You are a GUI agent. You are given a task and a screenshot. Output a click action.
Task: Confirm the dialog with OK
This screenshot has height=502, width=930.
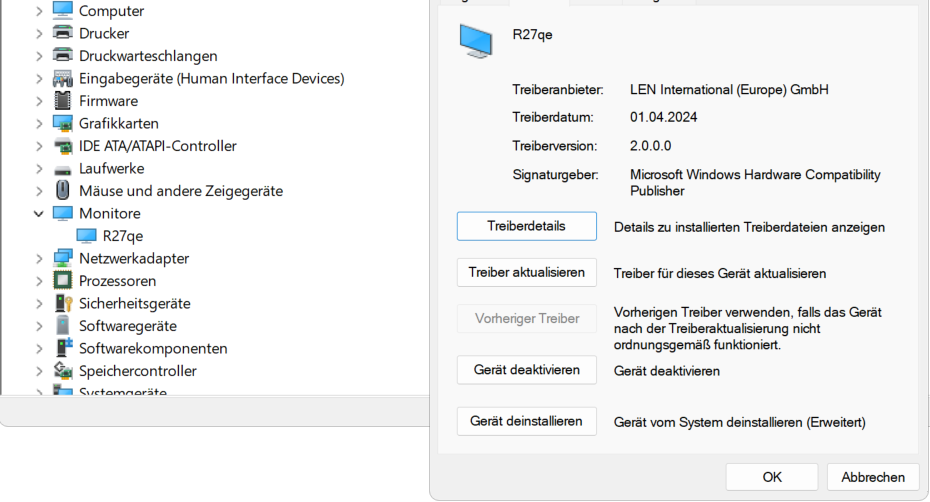tap(771, 477)
